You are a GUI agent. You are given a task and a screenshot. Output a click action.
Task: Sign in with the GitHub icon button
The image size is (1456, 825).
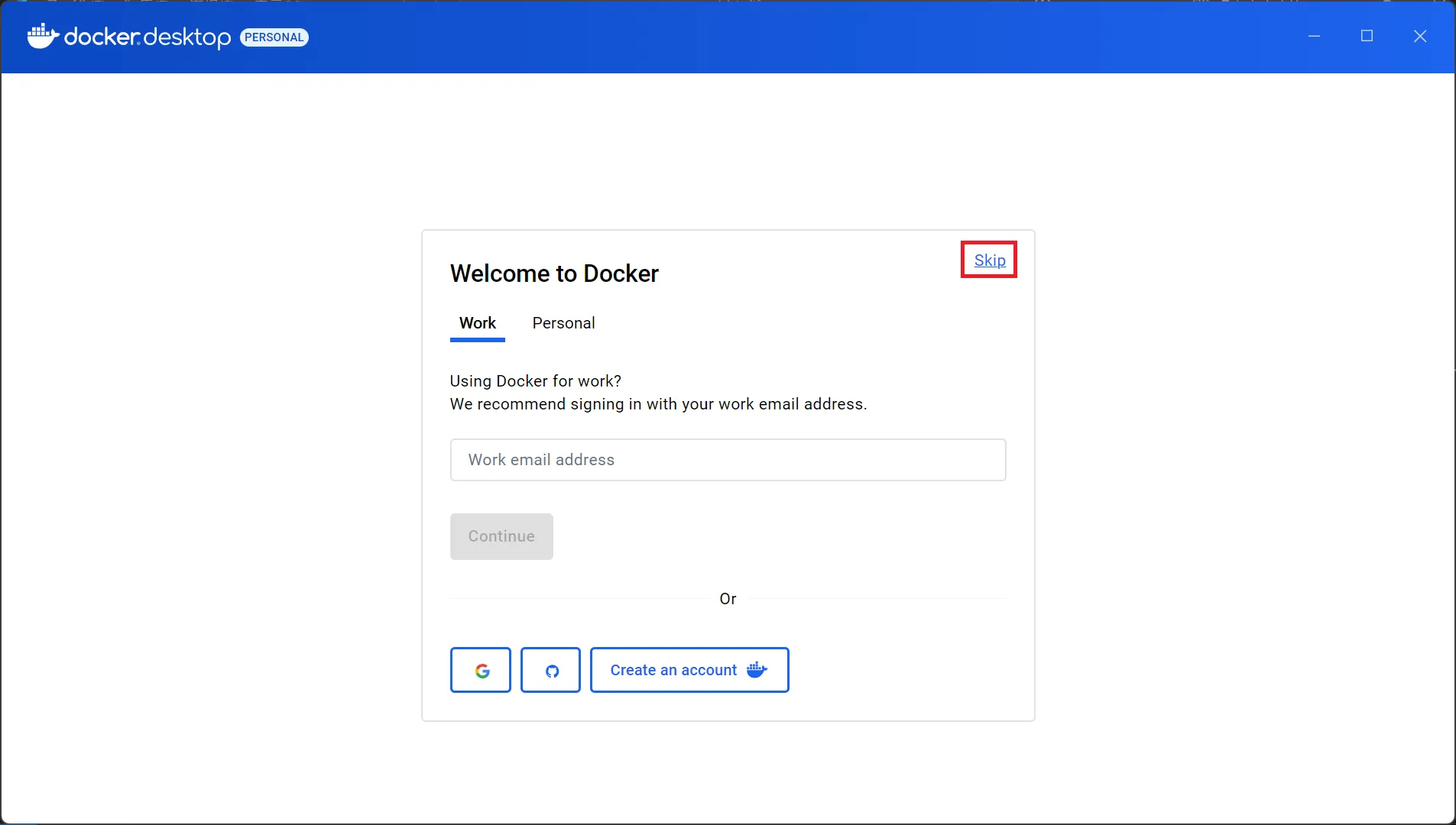tap(550, 670)
